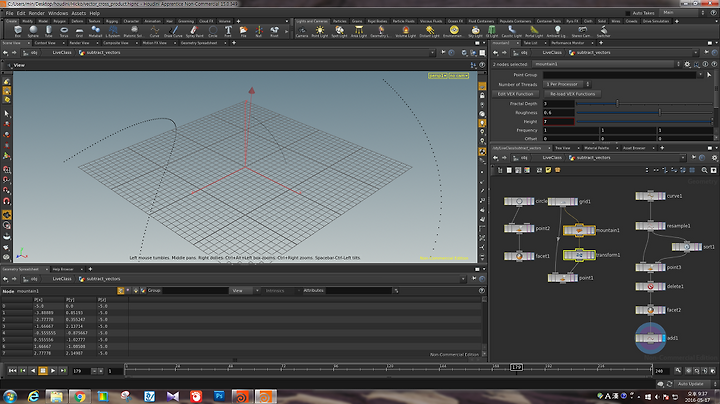Select the Tube shelf tool
This screenshot has height=404, width=720.
pos(49,31)
